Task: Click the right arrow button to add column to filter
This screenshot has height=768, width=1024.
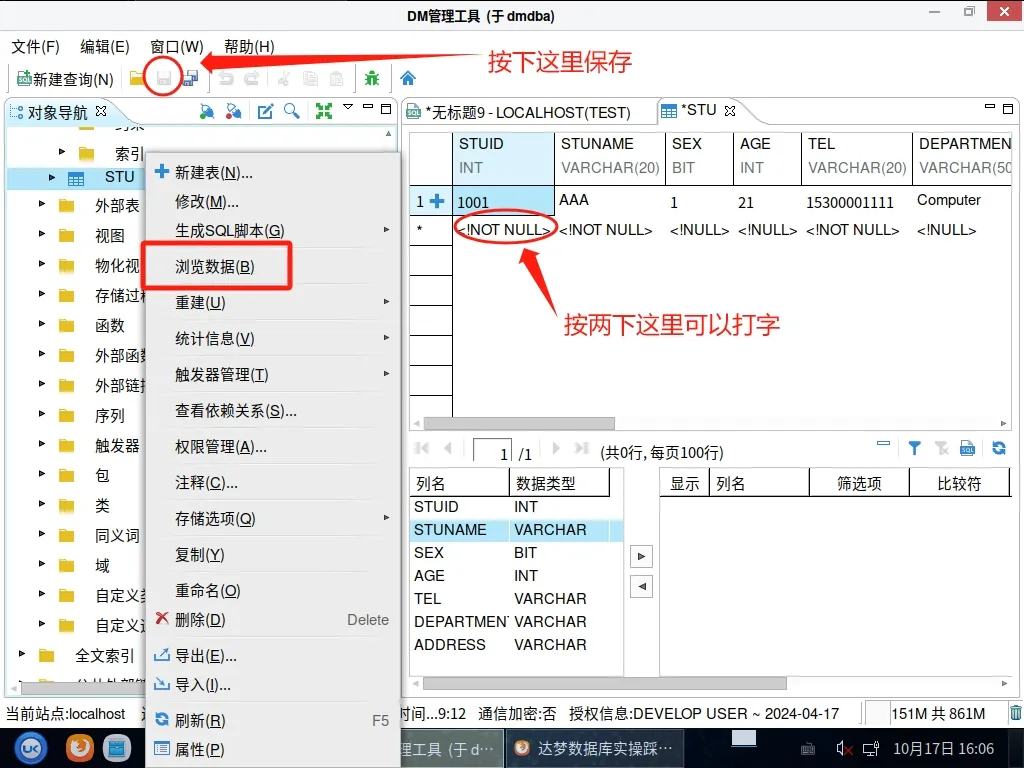Action: (642, 556)
